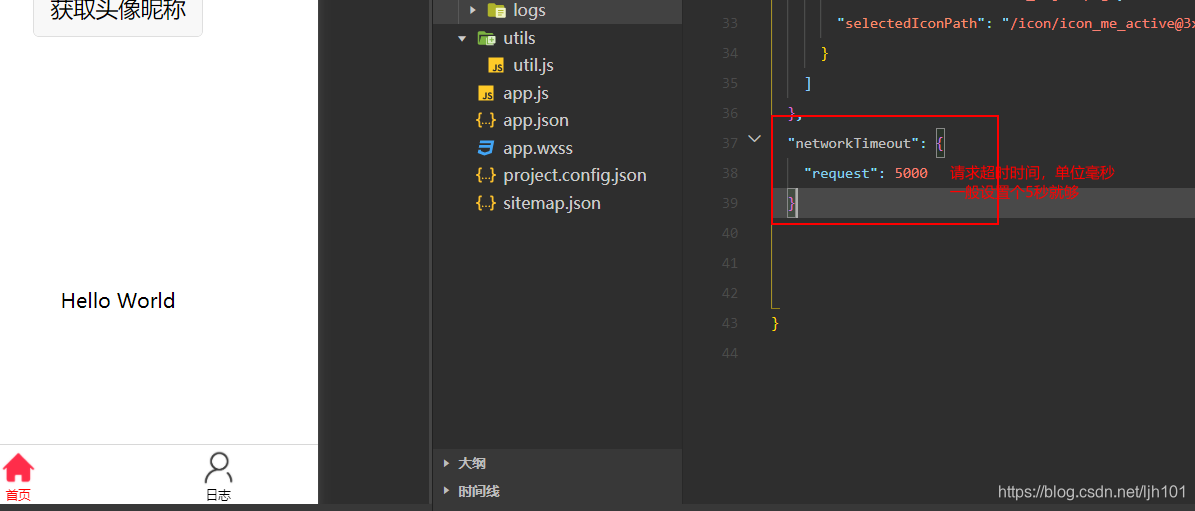The image size is (1195, 511).
Task: Click the braces icon beside sitemap.json
Action: pos(485,203)
